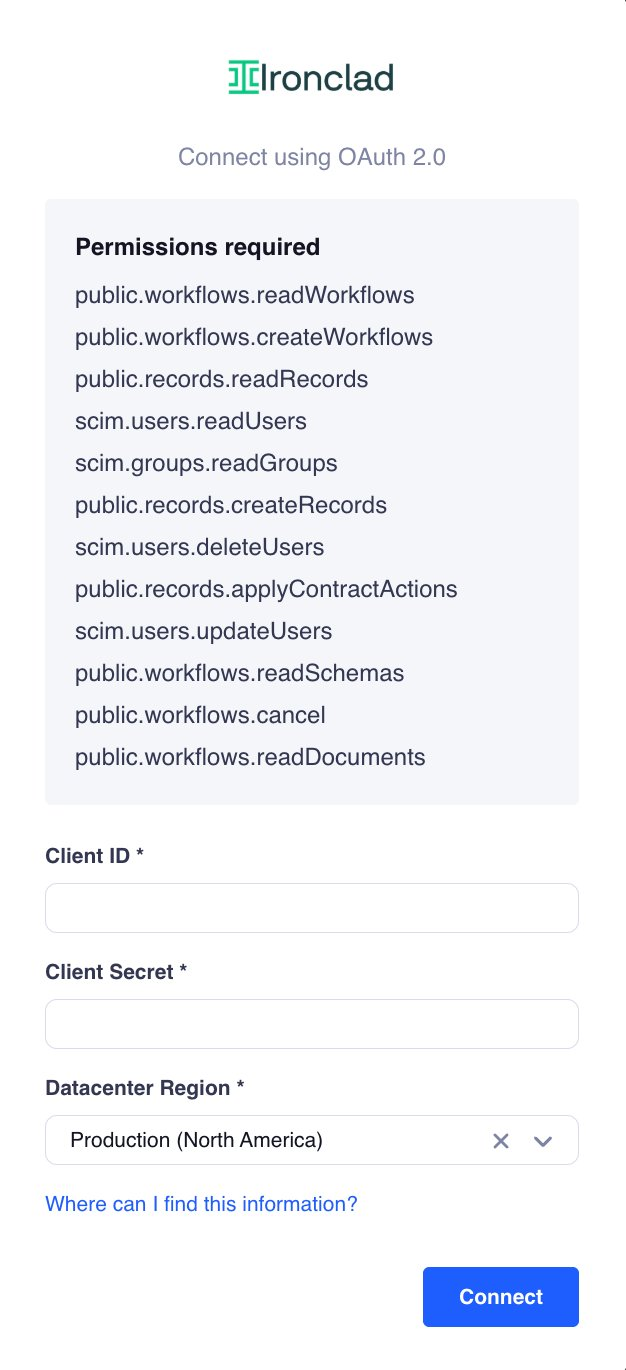Select permission scim.users.updateUsers
The image size is (626, 1370).
[204, 631]
